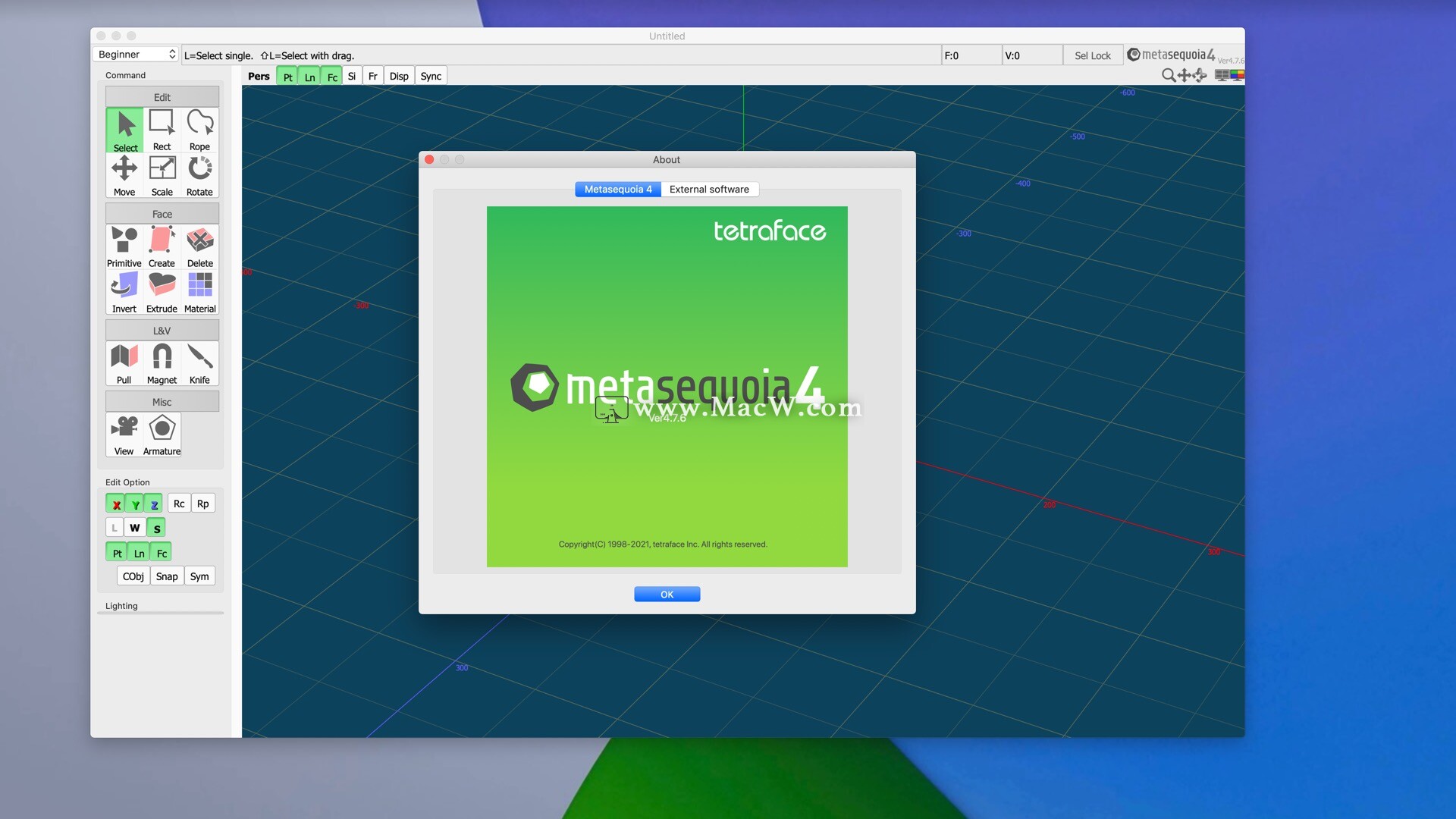Toggle the W coordinate option
Viewport: 1456px width, 819px height.
(x=135, y=528)
